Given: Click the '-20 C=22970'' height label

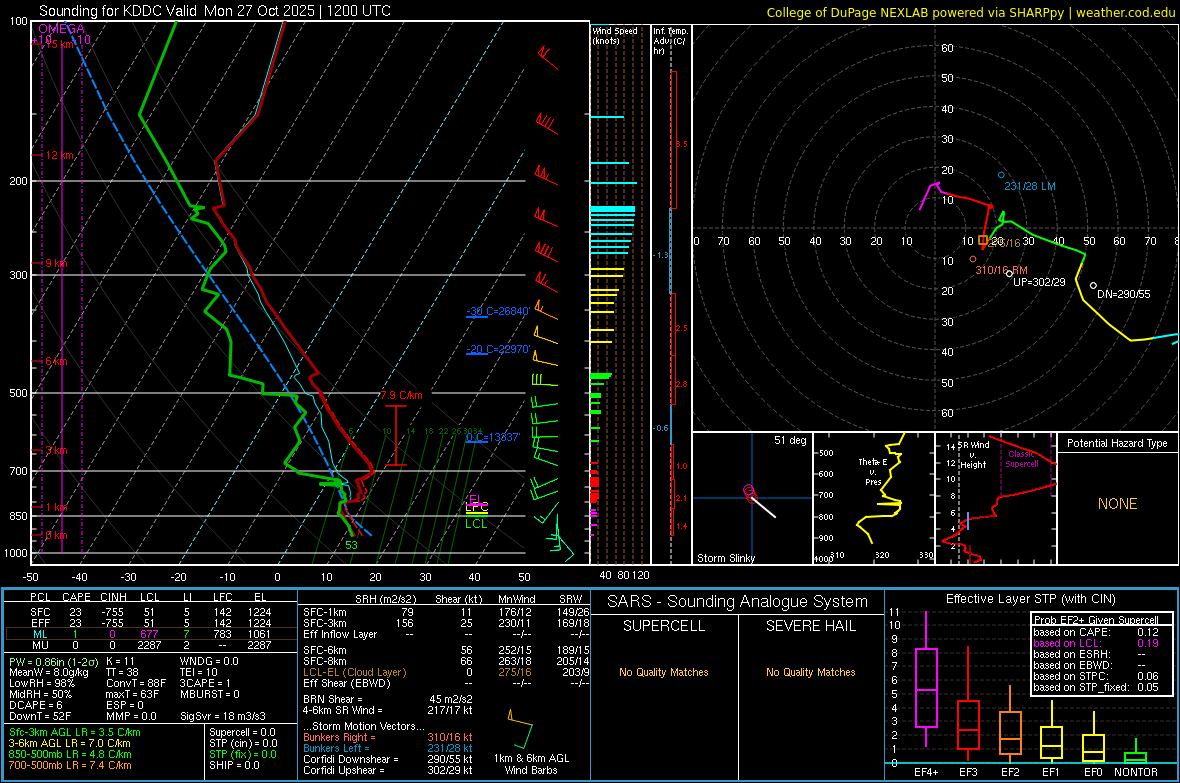Looking at the screenshot, I should [x=498, y=349].
